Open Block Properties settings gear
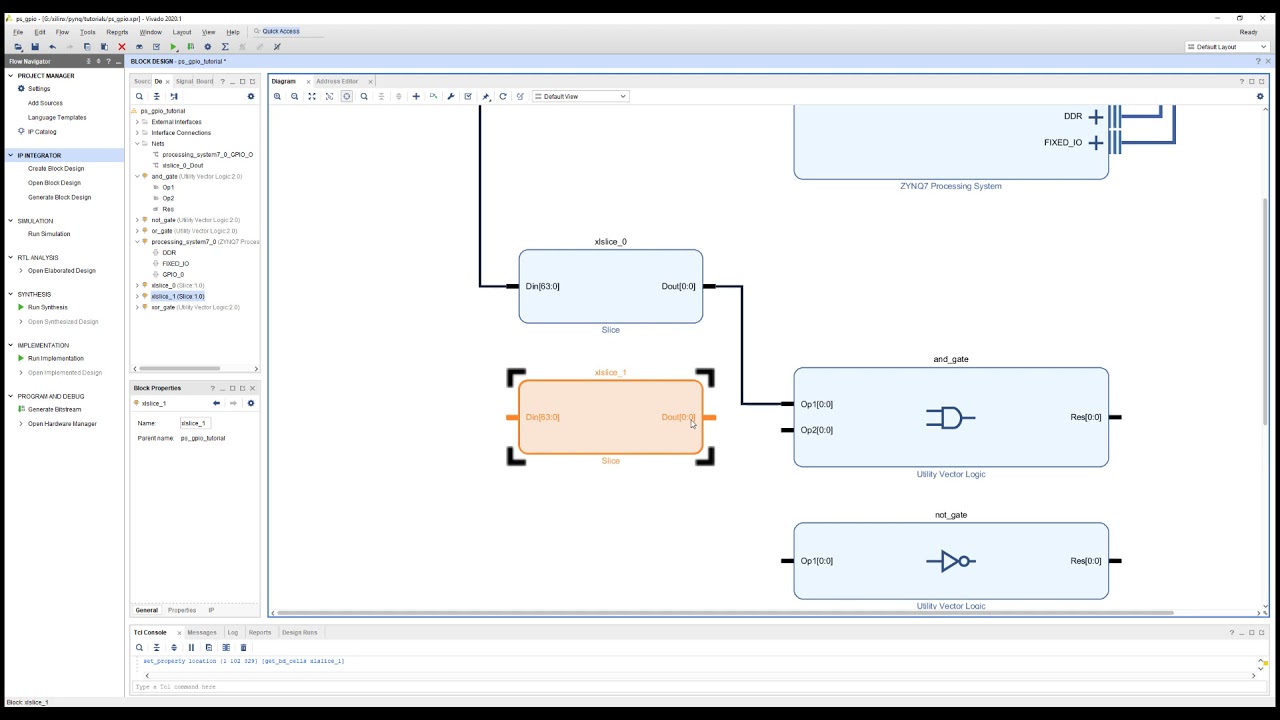Viewport: 1280px width, 720px height. tap(251, 403)
